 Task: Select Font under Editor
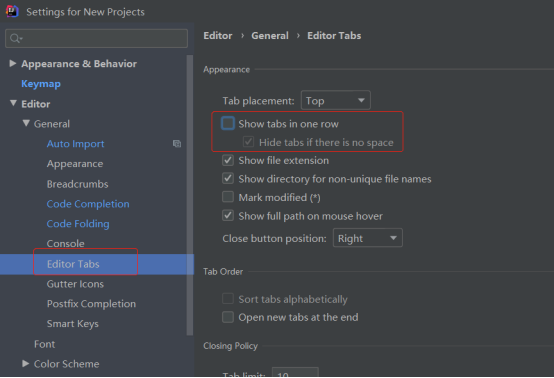(x=45, y=344)
